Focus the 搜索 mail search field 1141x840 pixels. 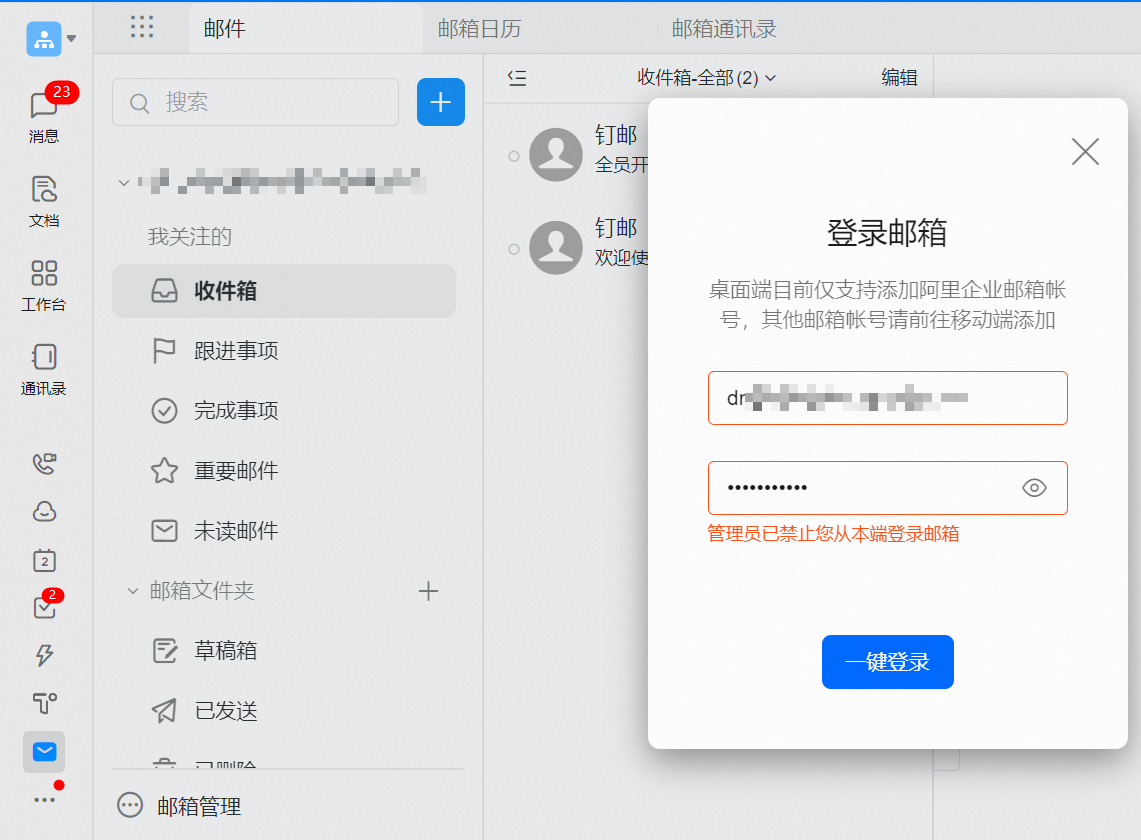255,102
